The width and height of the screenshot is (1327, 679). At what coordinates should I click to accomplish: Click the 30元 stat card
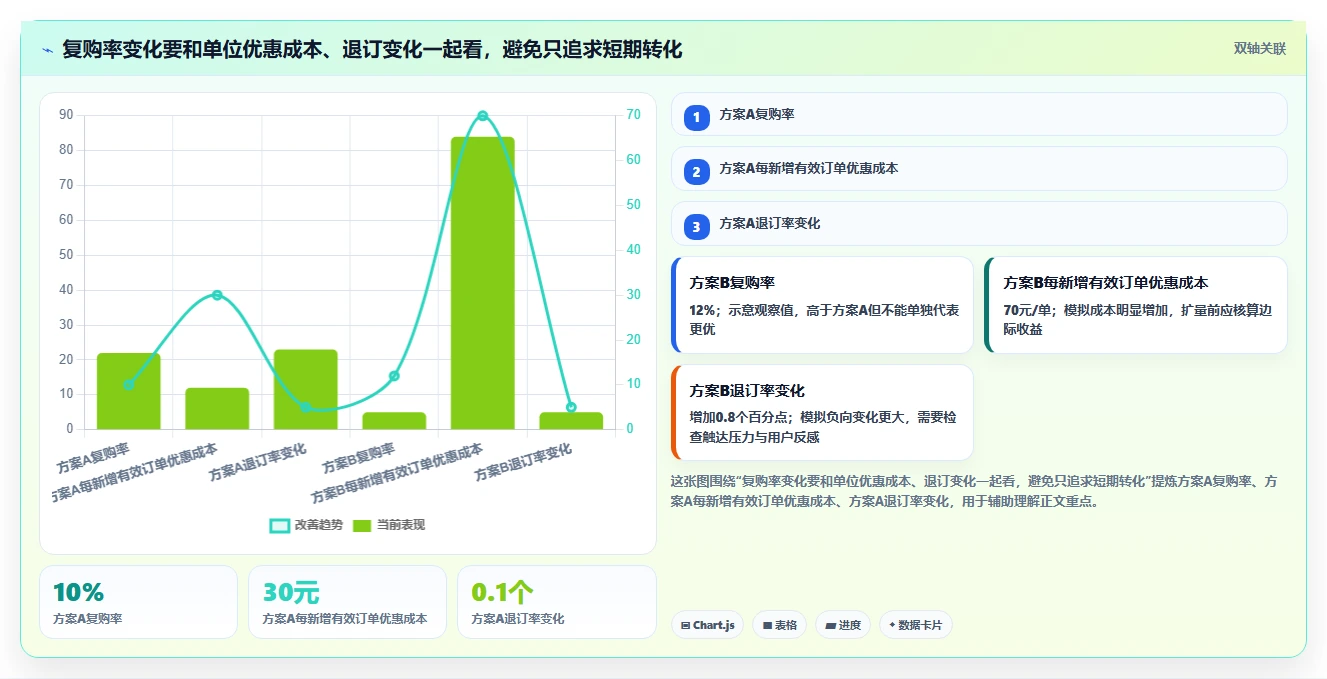(x=347, y=602)
